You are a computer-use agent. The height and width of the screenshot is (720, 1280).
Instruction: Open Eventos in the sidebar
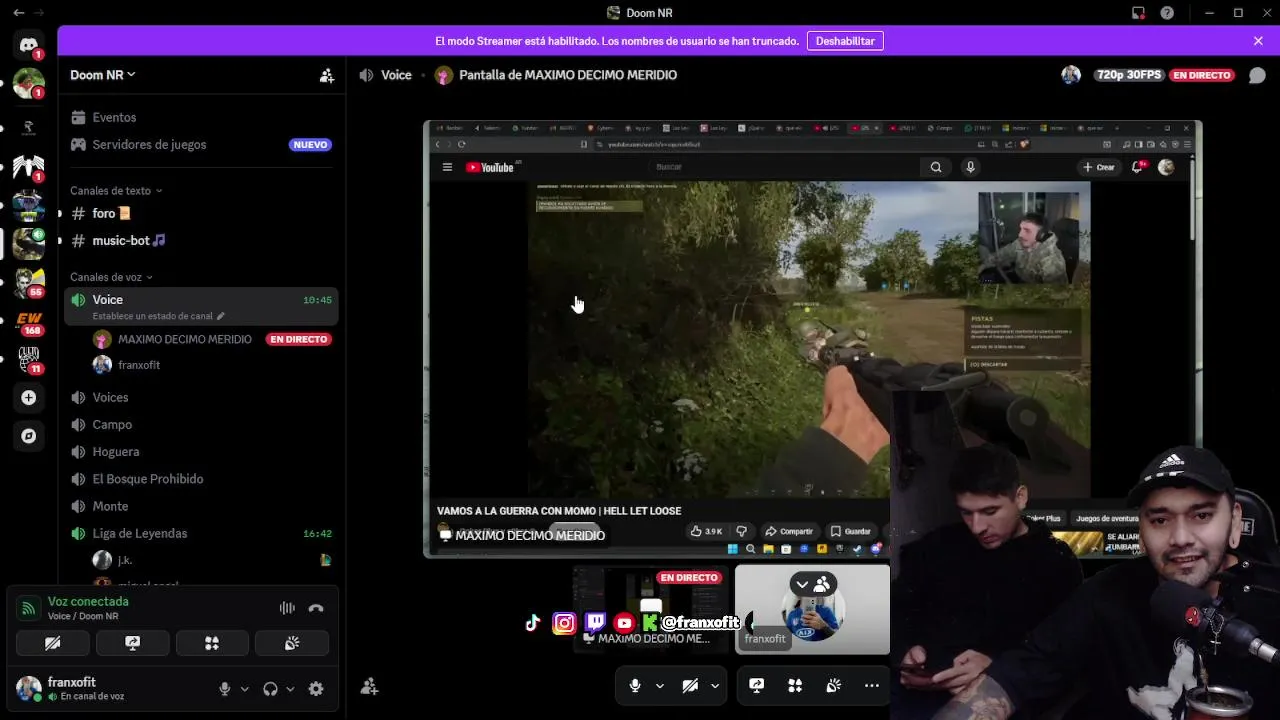tap(201, 117)
